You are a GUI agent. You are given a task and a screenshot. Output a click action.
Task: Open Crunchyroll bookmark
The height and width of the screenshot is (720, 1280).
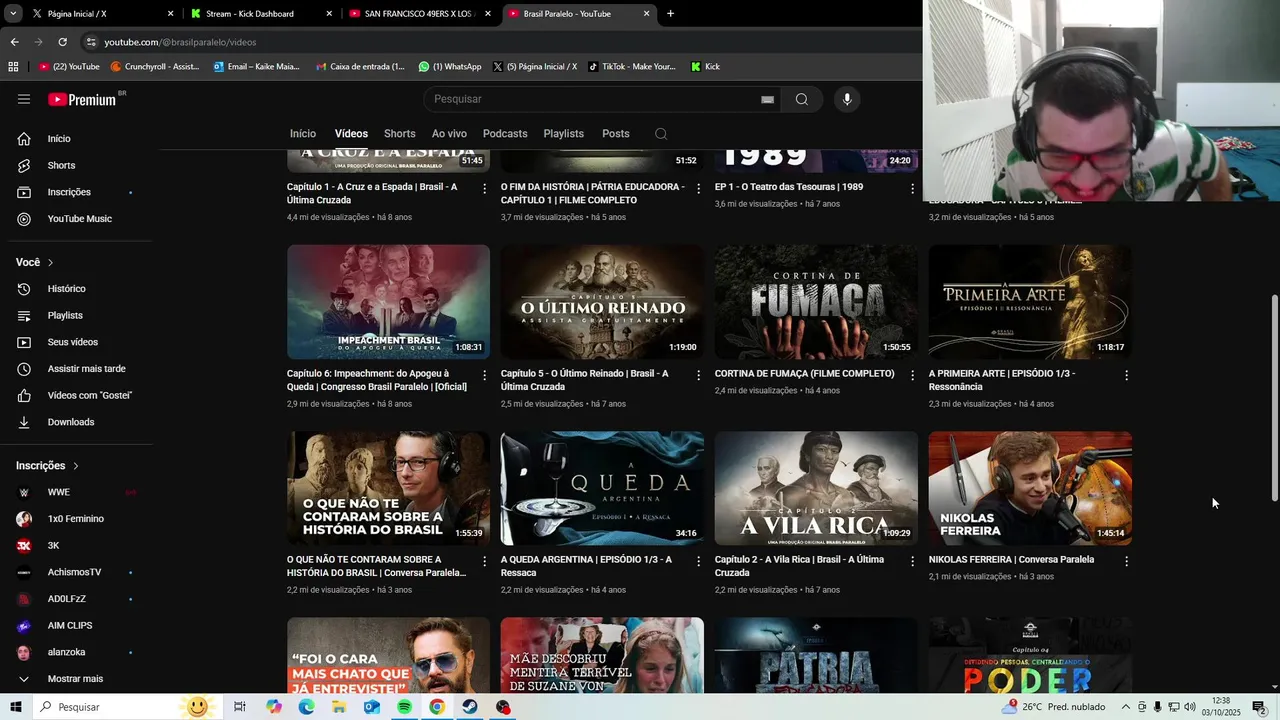pos(155,67)
